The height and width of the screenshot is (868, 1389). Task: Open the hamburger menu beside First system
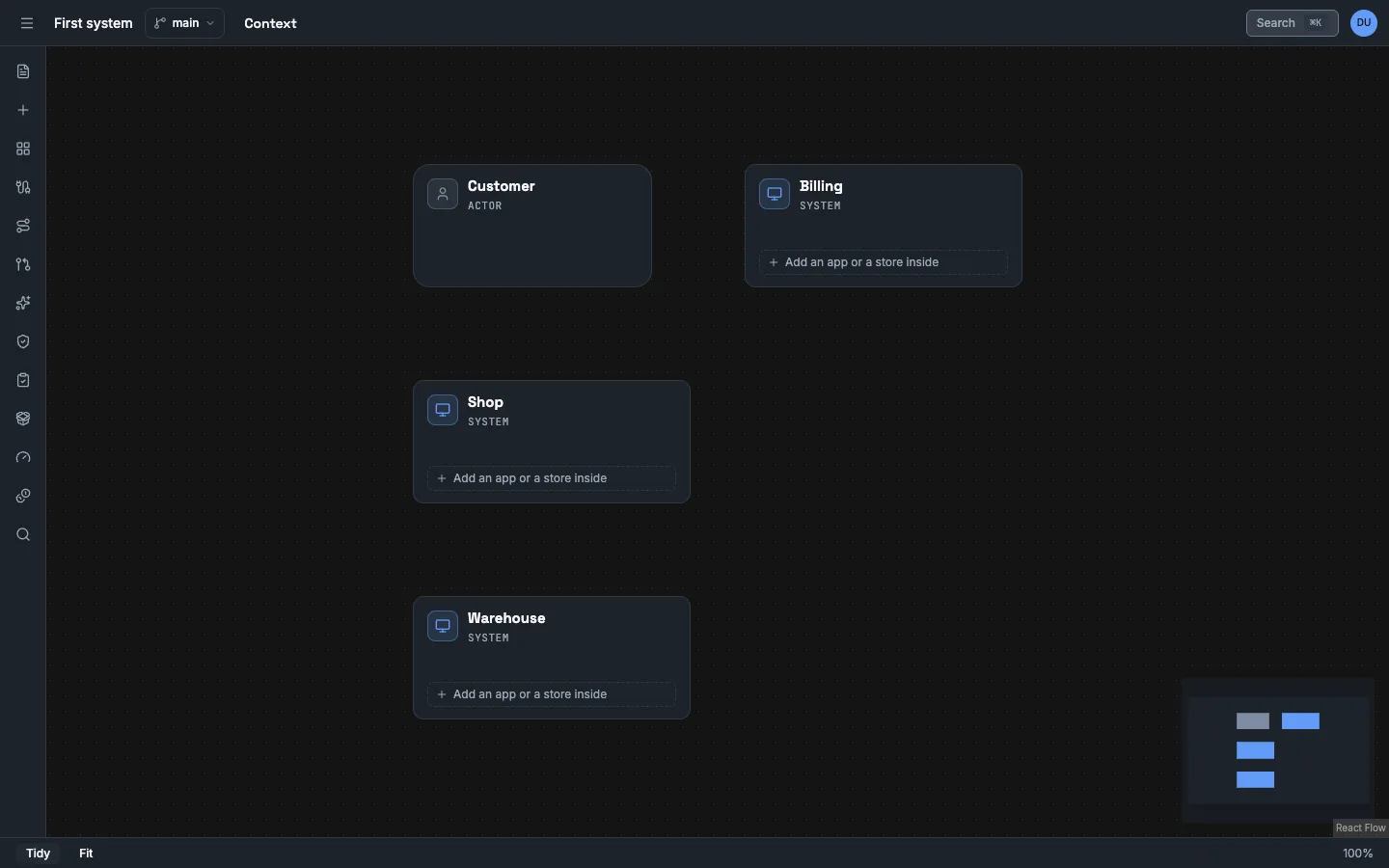click(27, 23)
